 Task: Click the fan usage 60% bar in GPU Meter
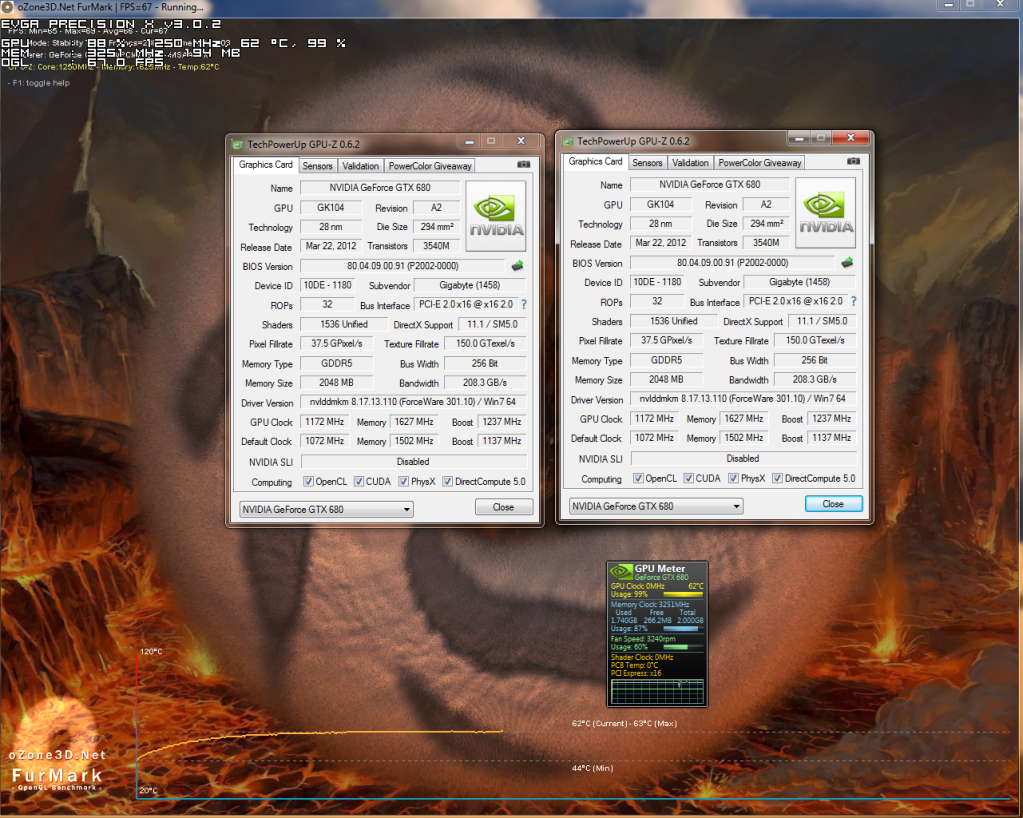pyautogui.click(x=683, y=646)
